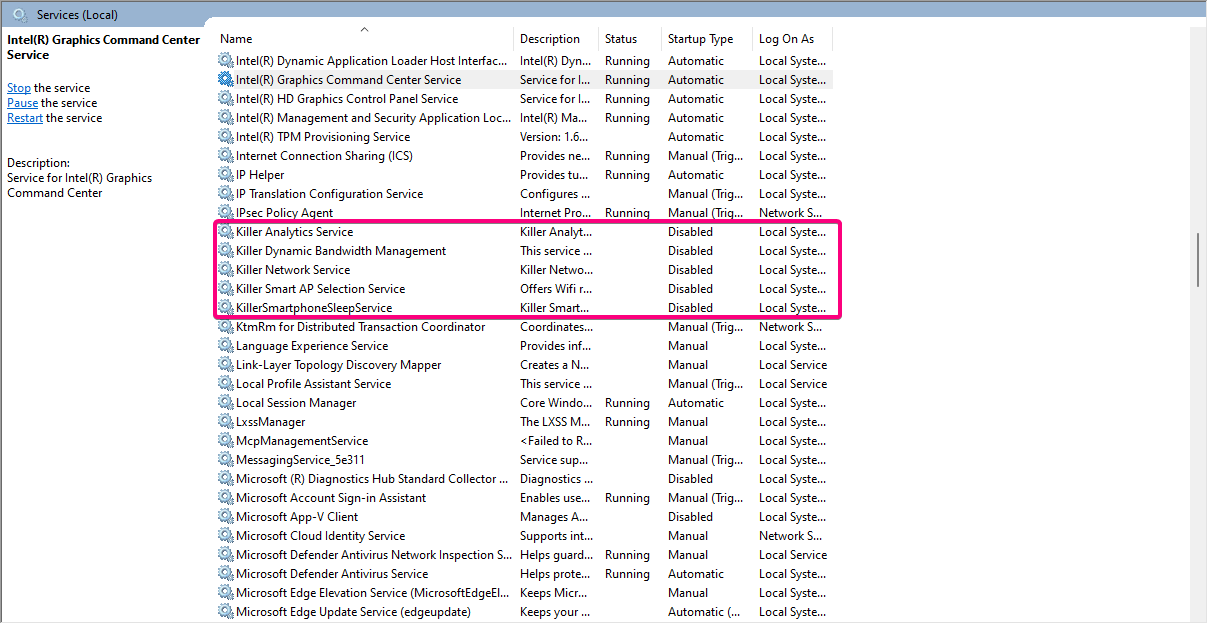The height and width of the screenshot is (624, 1208).
Task: Stop the Intel Graphics Command Center service
Action: pyautogui.click(x=19, y=88)
